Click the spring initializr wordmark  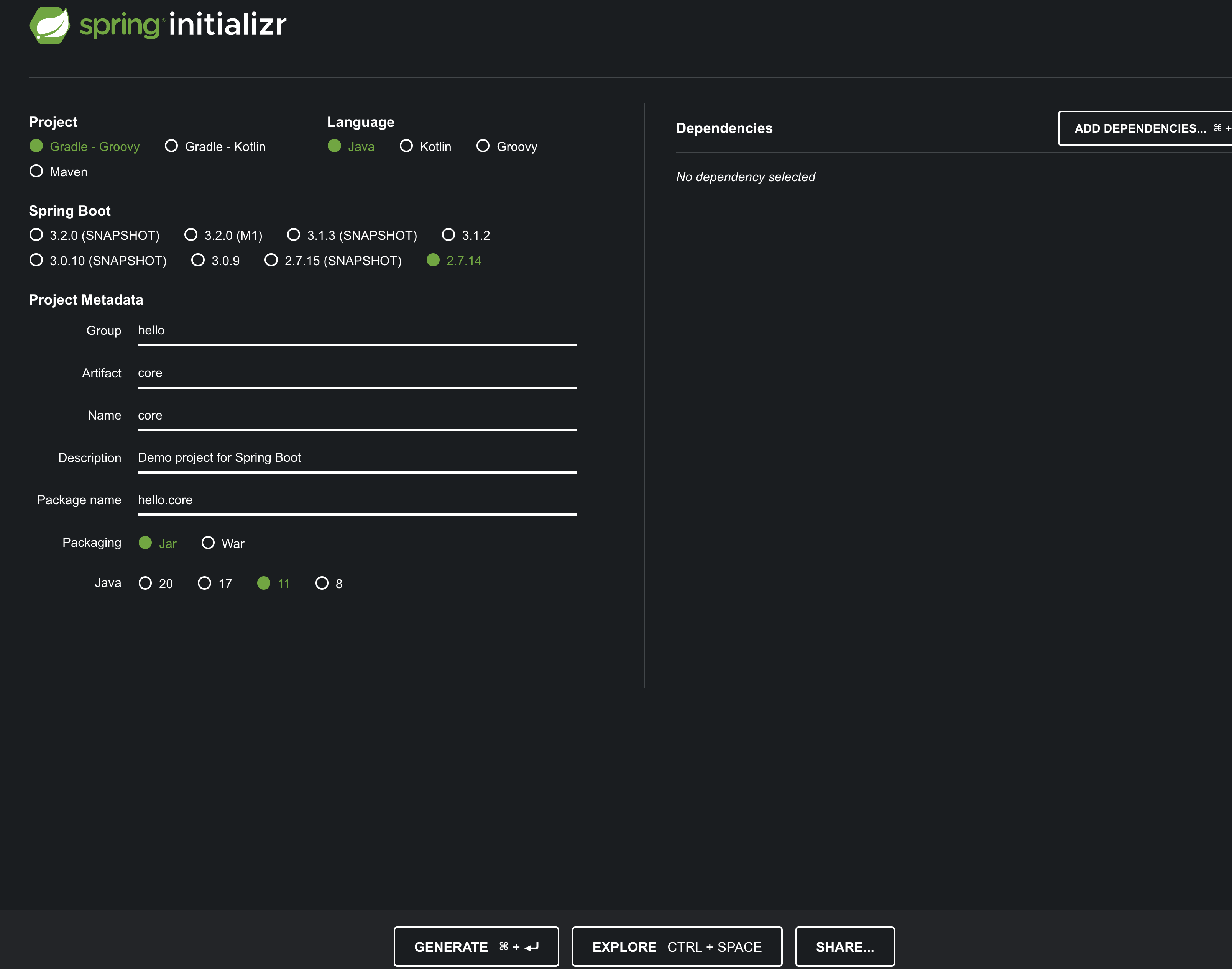pos(183,25)
